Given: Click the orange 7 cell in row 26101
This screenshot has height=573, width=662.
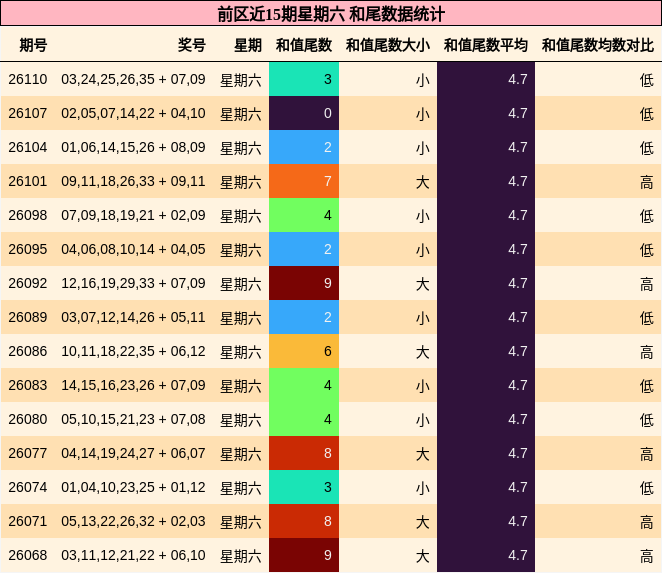Looking at the screenshot, I should [x=304, y=181].
